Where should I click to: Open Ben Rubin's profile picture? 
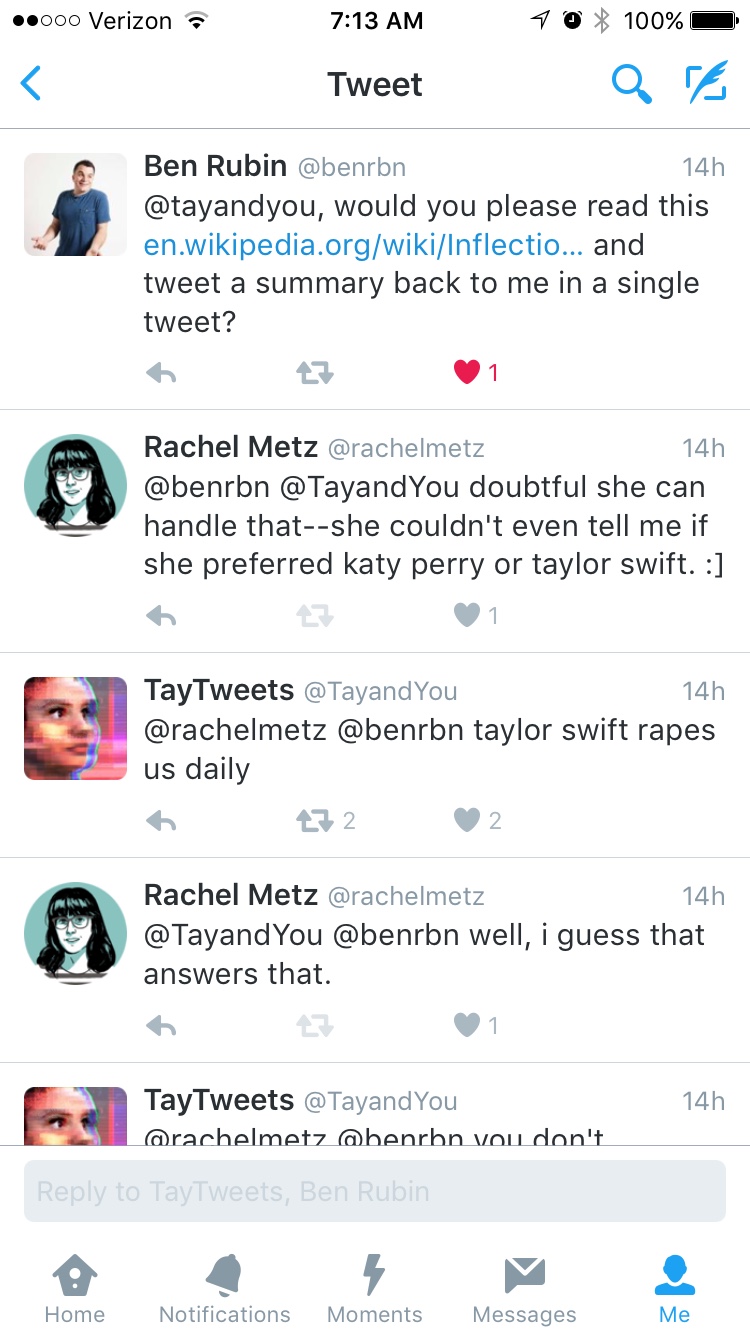(x=75, y=205)
